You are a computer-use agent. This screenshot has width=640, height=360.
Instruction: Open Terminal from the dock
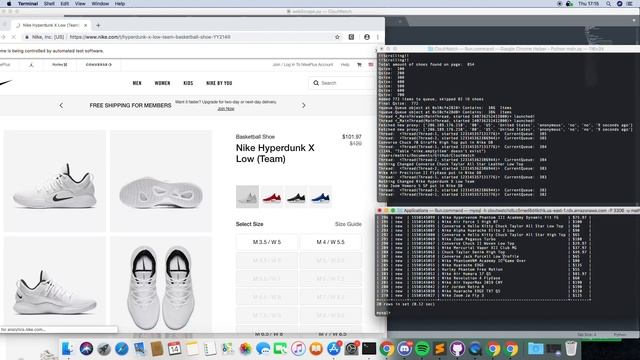coord(369,349)
